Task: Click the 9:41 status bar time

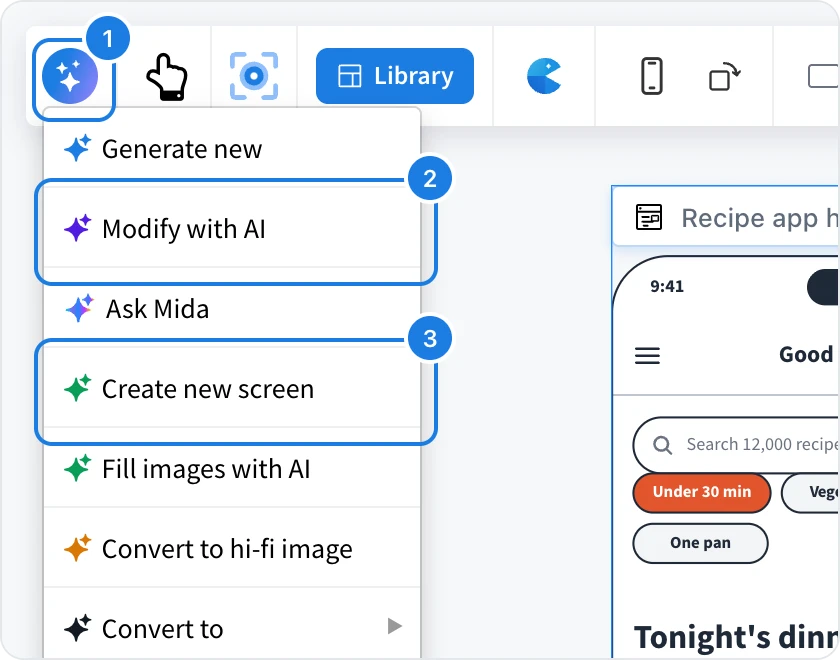Action: click(x=667, y=286)
